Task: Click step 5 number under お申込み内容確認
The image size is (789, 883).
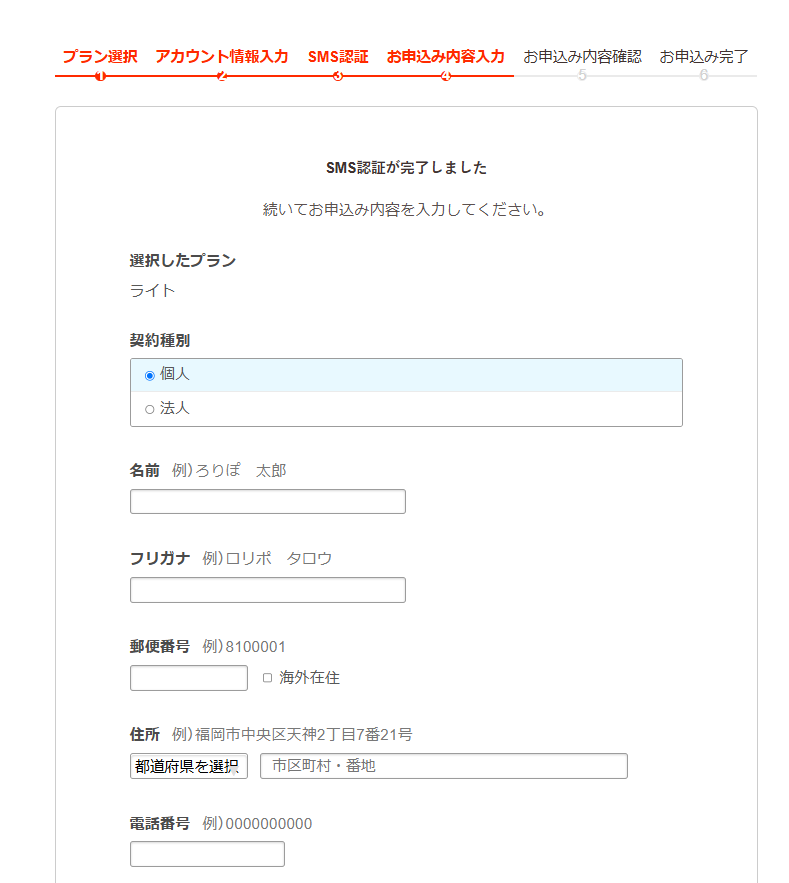Action: pyautogui.click(x=582, y=76)
